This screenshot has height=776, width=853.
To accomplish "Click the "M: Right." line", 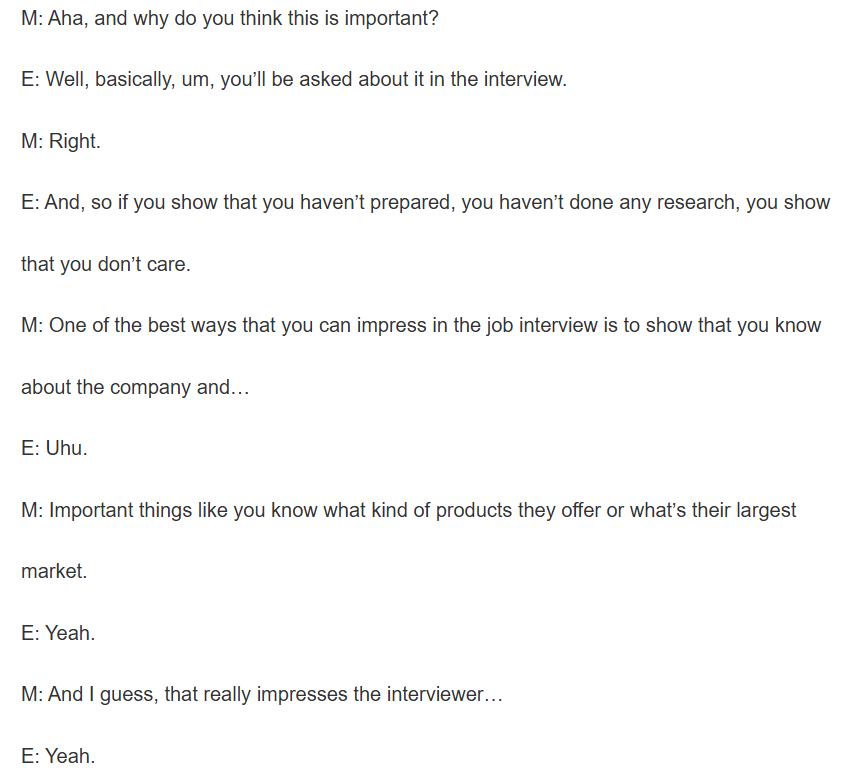I will pyautogui.click(x=61, y=142).
